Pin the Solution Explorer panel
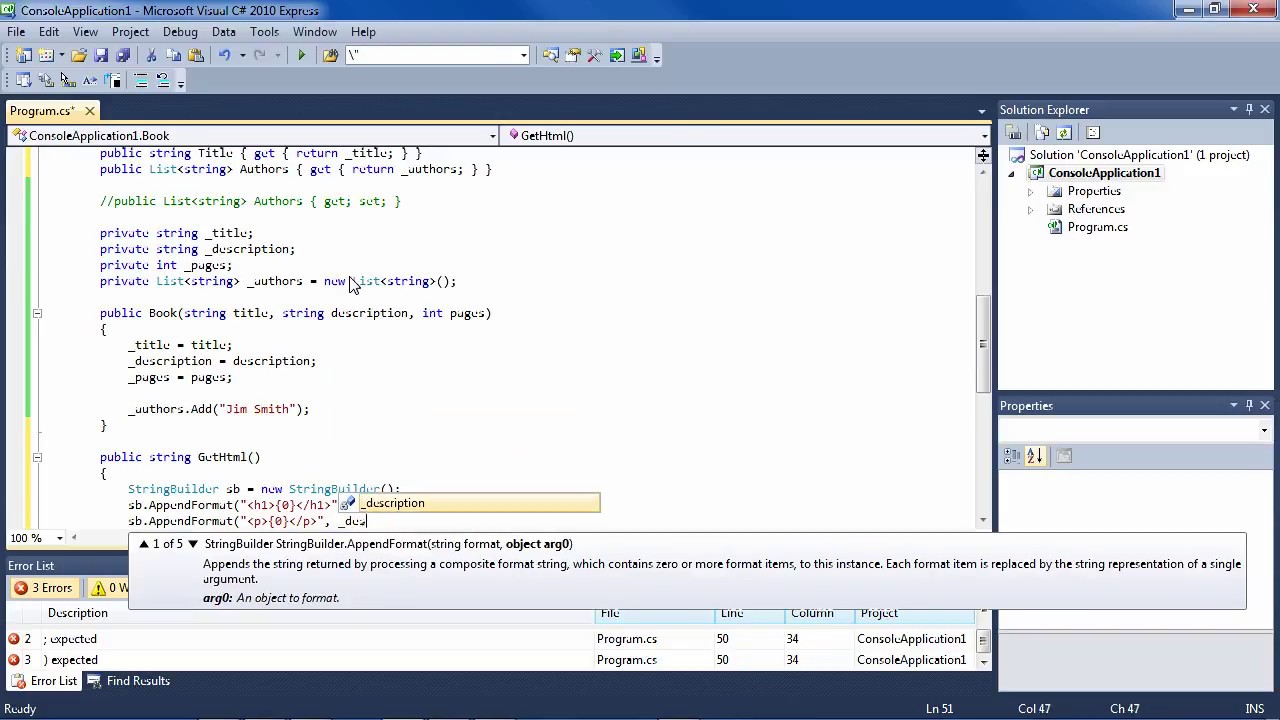 (x=1249, y=109)
